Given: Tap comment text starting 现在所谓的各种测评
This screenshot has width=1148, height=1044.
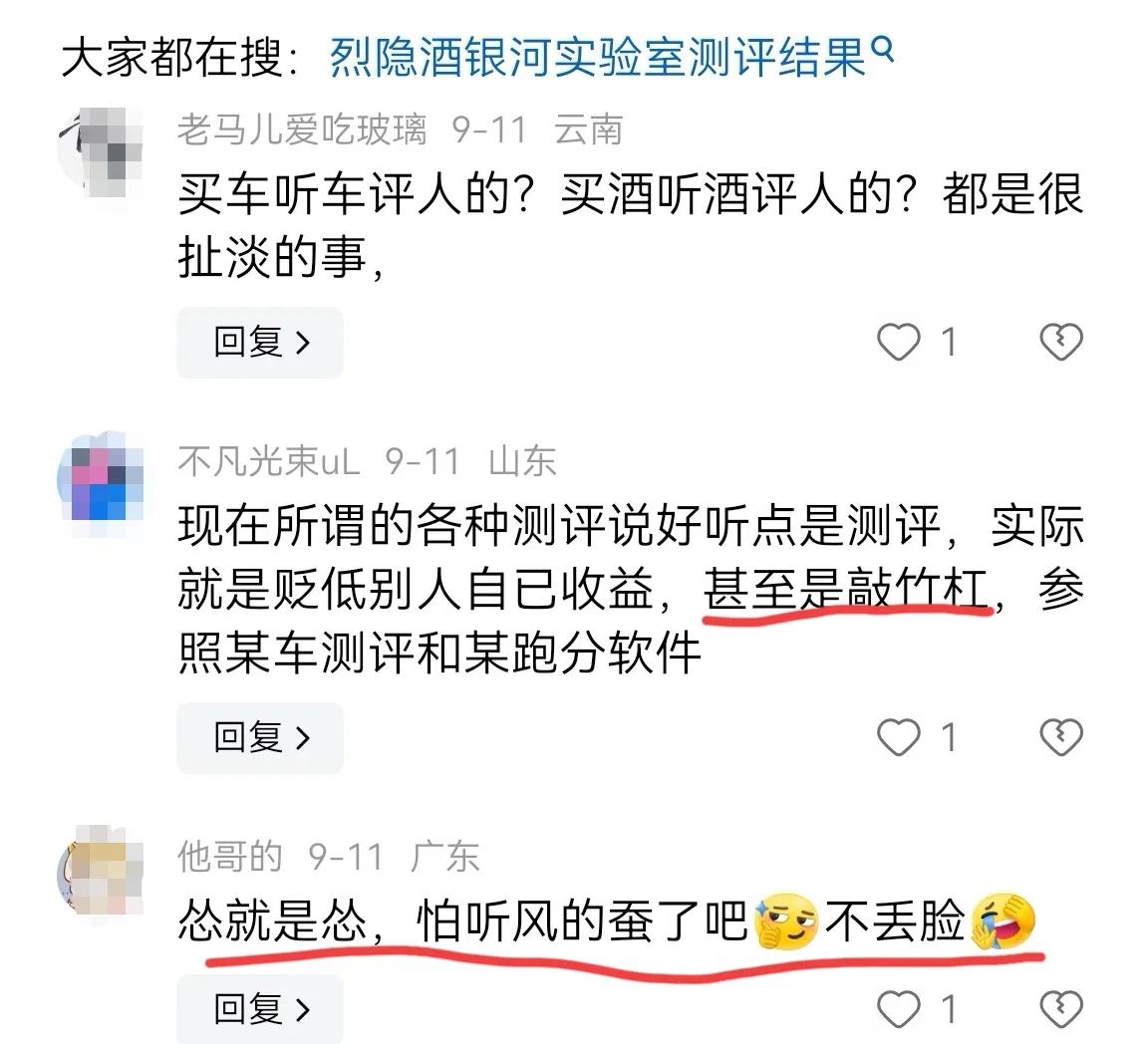Looking at the screenshot, I should pos(631,589).
